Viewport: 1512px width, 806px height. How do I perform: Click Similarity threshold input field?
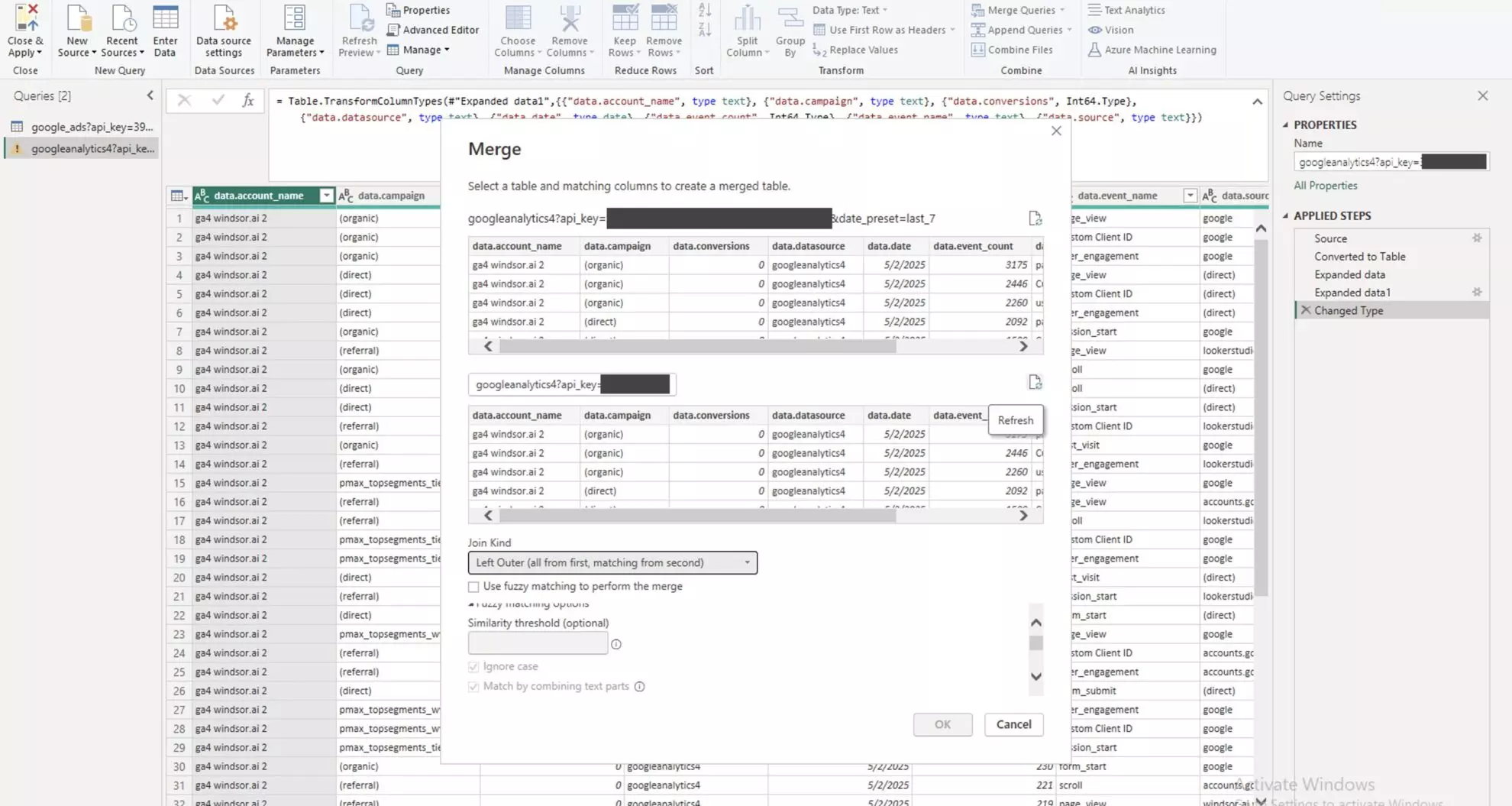click(538, 643)
